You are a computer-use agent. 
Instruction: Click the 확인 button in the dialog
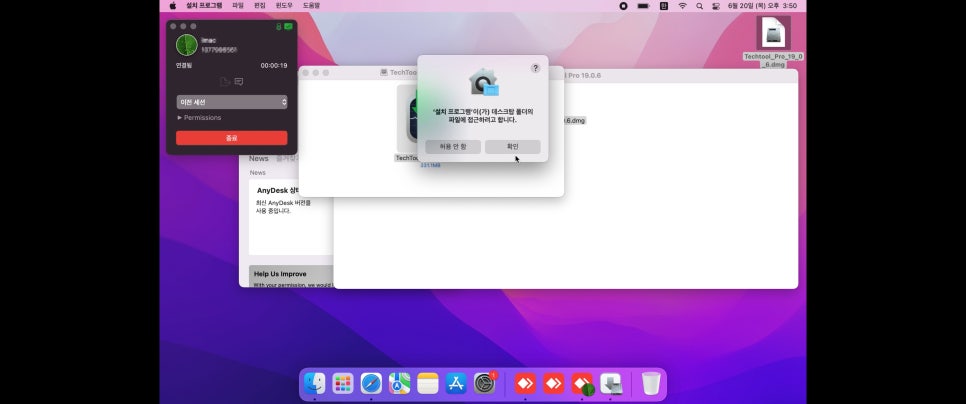(513, 147)
